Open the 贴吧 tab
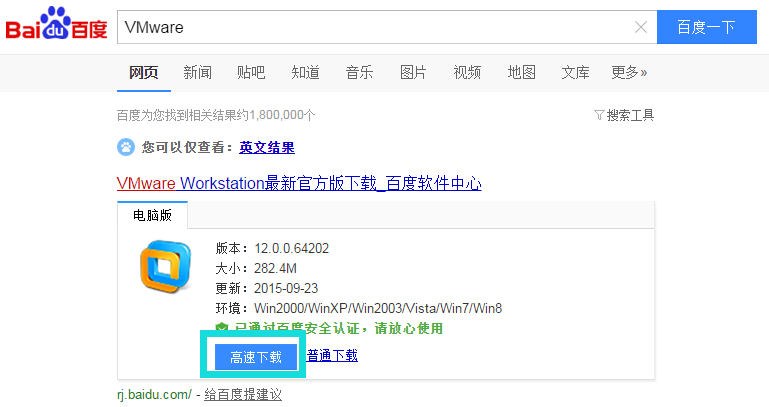Viewport: 769px width, 407px height. tap(251, 73)
